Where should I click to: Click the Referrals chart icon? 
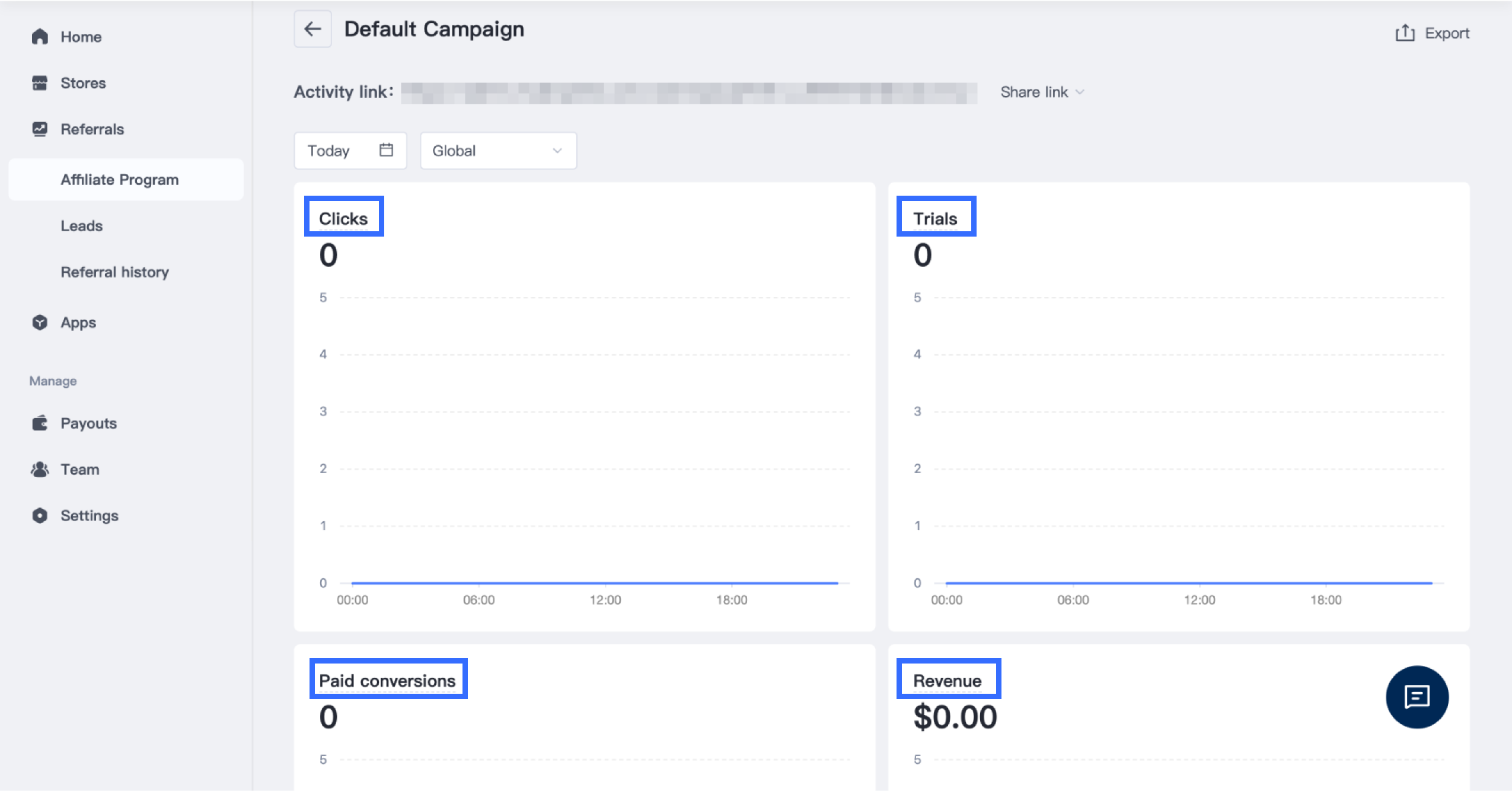(x=40, y=129)
